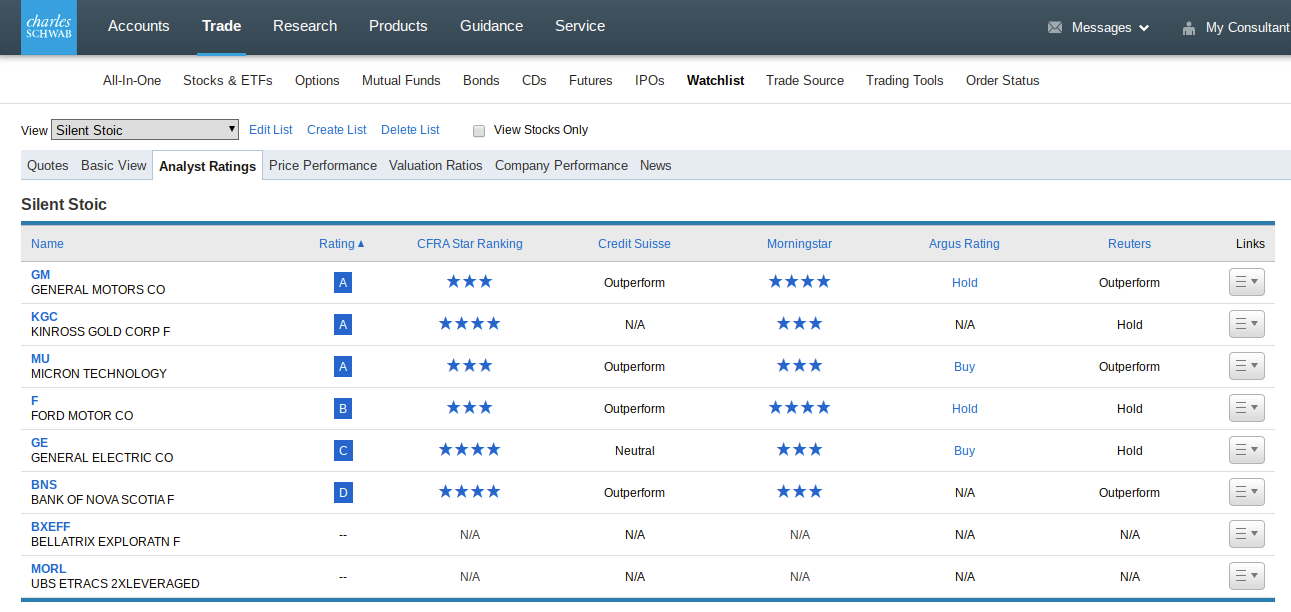Open the Research menu in top navigation
Image resolution: width=1291 pixels, height=612 pixels.
click(x=304, y=26)
